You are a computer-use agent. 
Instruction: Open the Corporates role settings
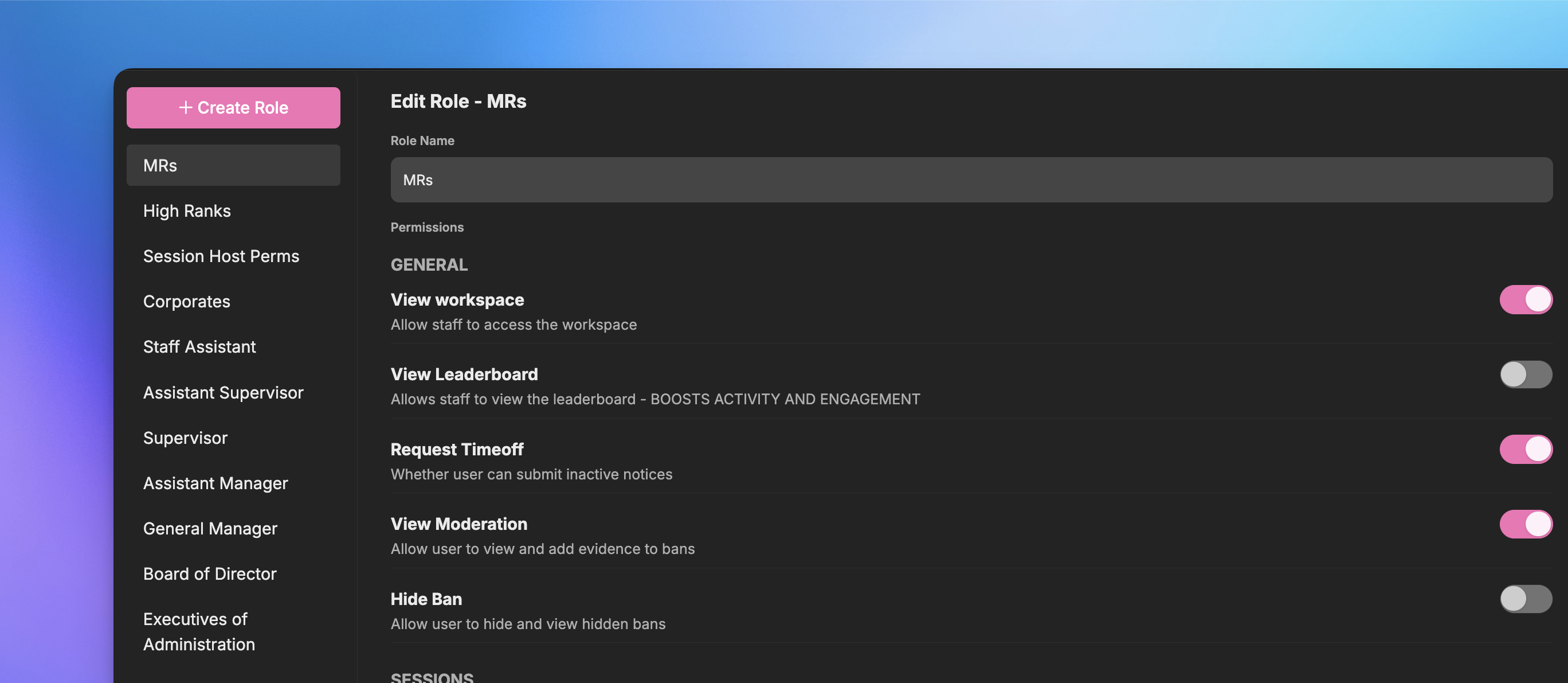tap(187, 301)
